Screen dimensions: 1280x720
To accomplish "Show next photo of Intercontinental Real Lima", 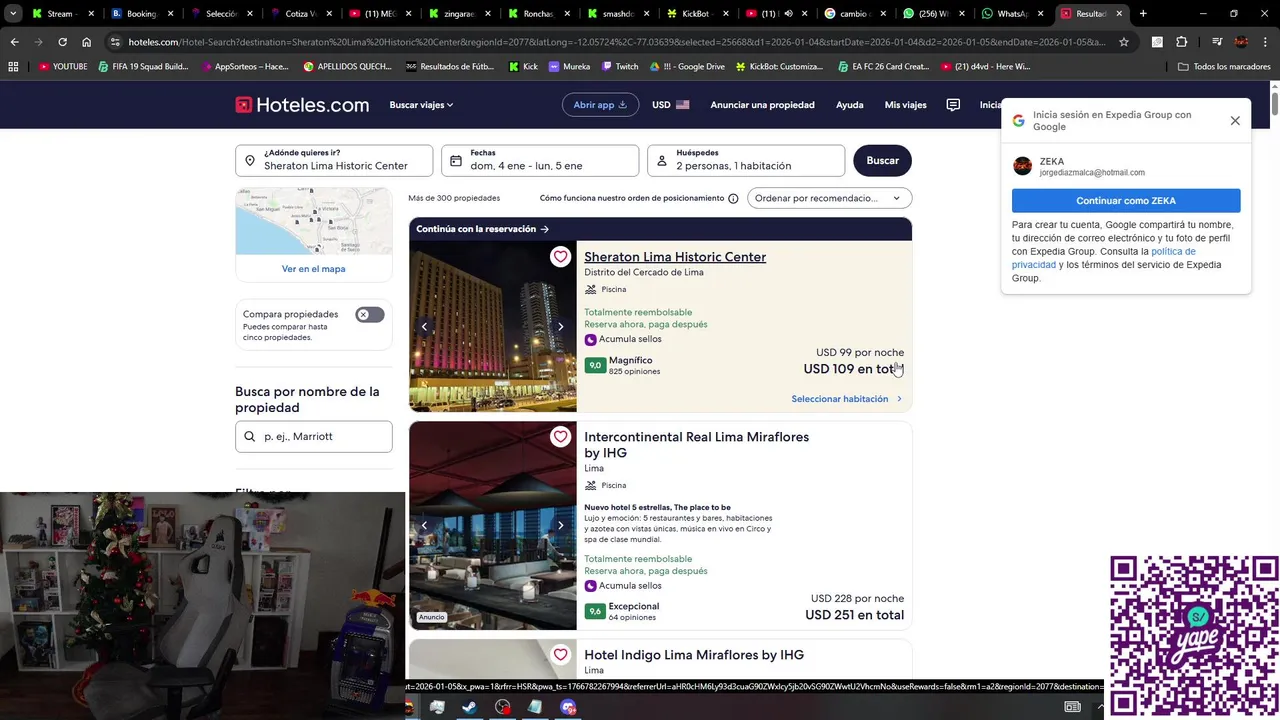I will pos(561,525).
